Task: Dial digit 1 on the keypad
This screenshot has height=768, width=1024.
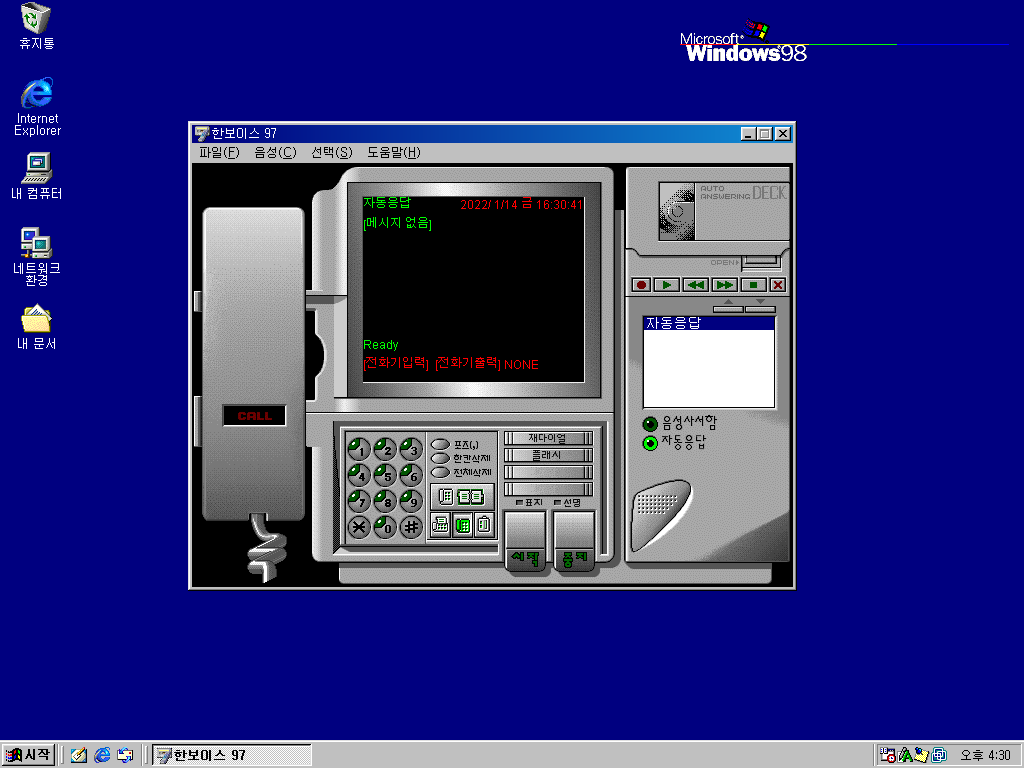Action: 359,449
